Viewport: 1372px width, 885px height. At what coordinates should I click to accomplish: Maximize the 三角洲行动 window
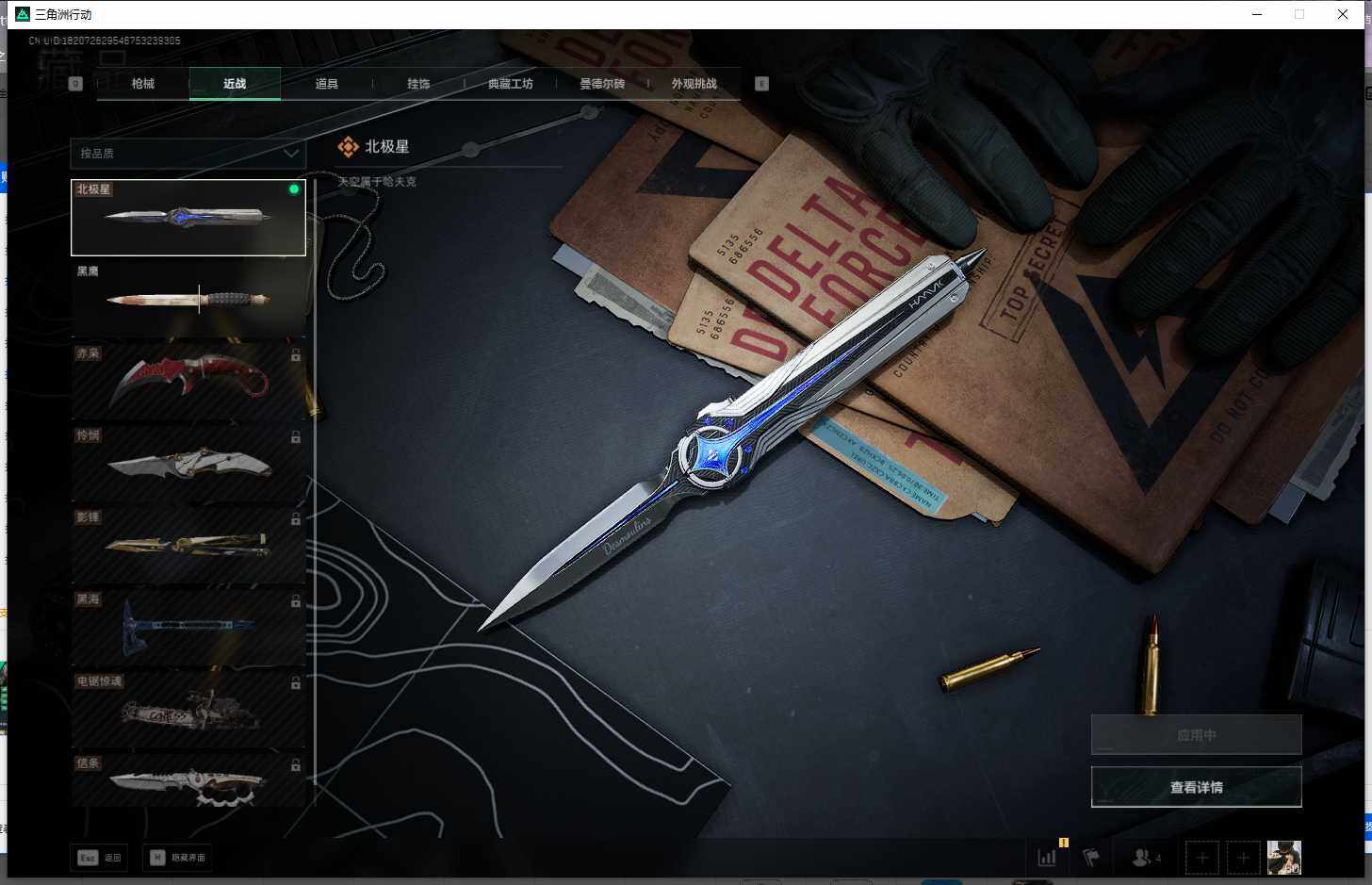(x=1299, y=14)
